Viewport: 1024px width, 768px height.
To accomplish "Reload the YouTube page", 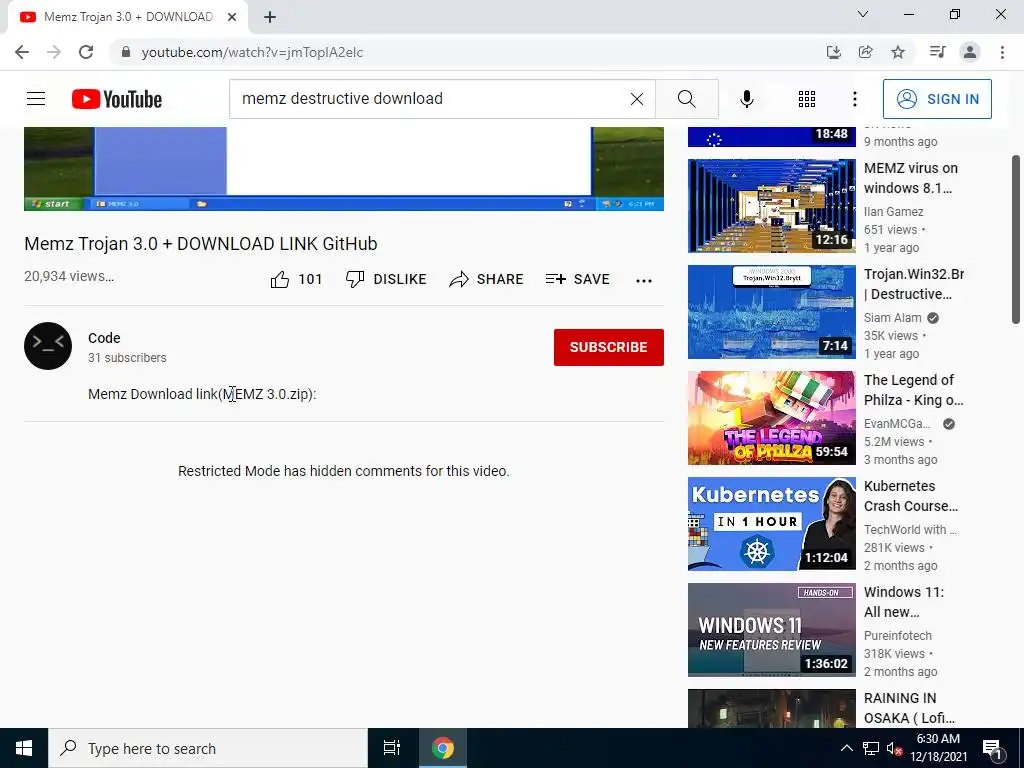I will tap(86, 52).
